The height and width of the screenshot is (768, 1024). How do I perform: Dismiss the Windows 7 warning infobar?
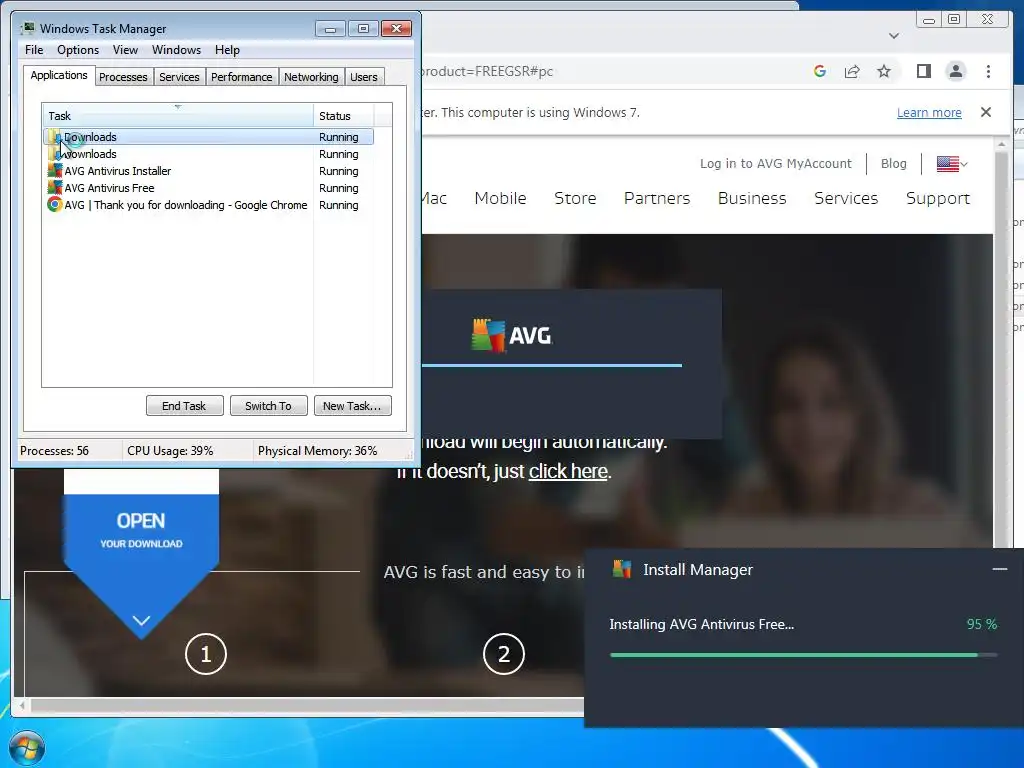[986, 112]
